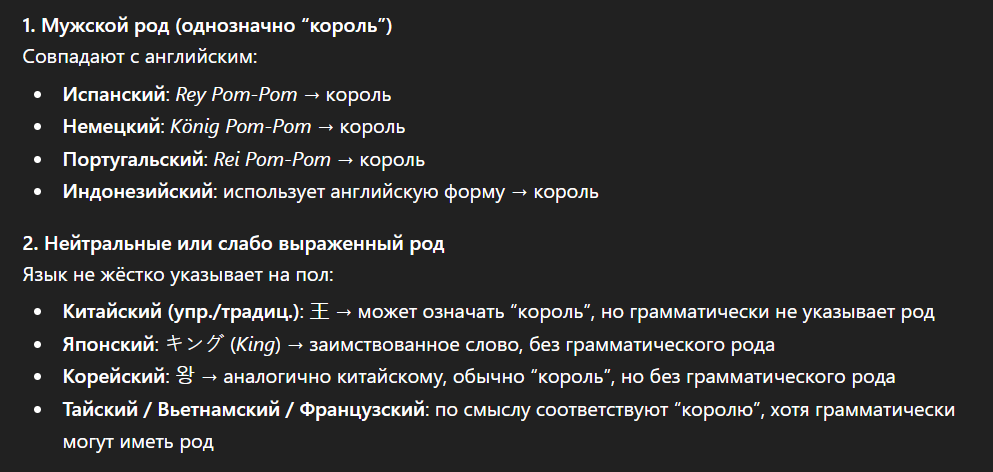Click the bold word Индонезийский

pos(137,191)
